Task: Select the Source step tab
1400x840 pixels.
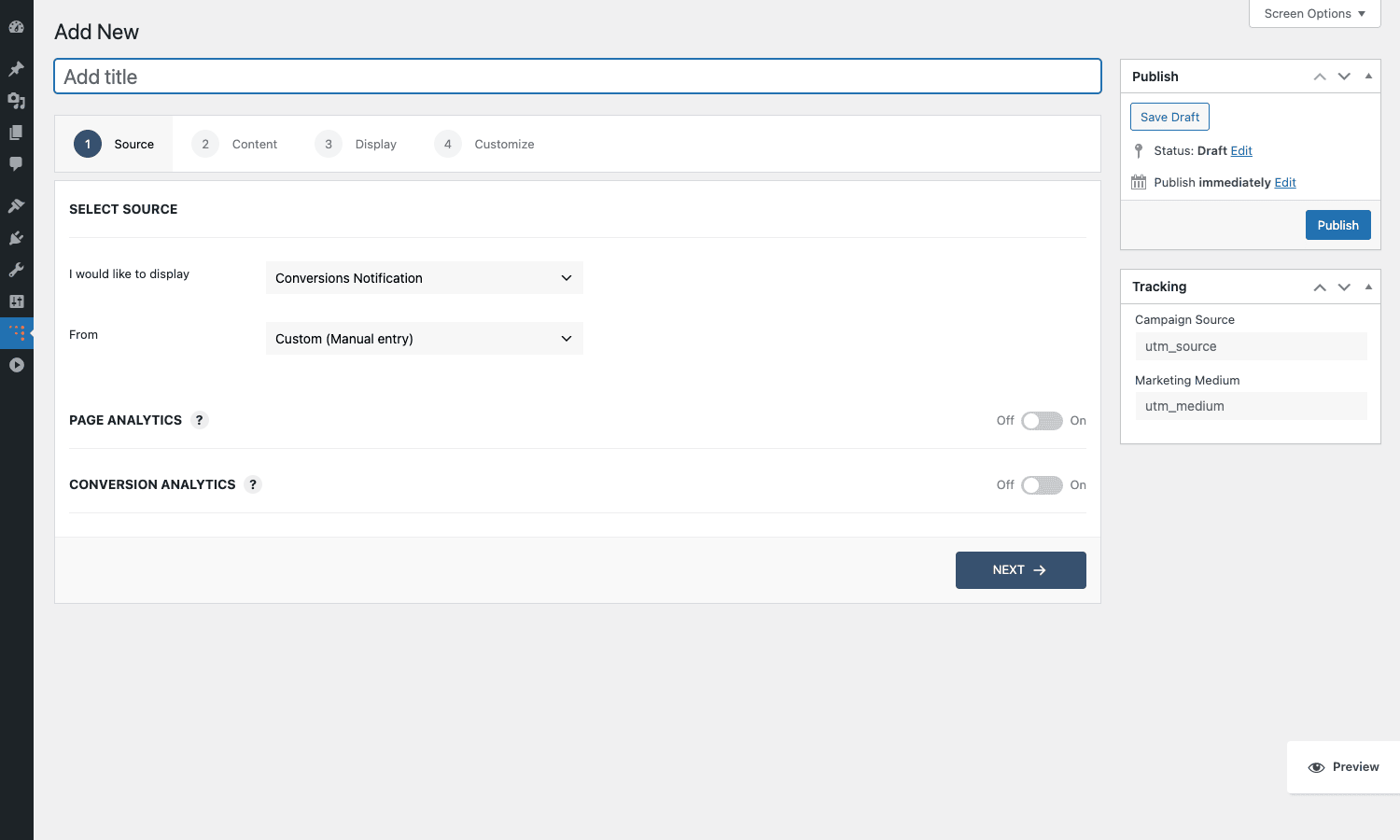Action: point(114,144)
